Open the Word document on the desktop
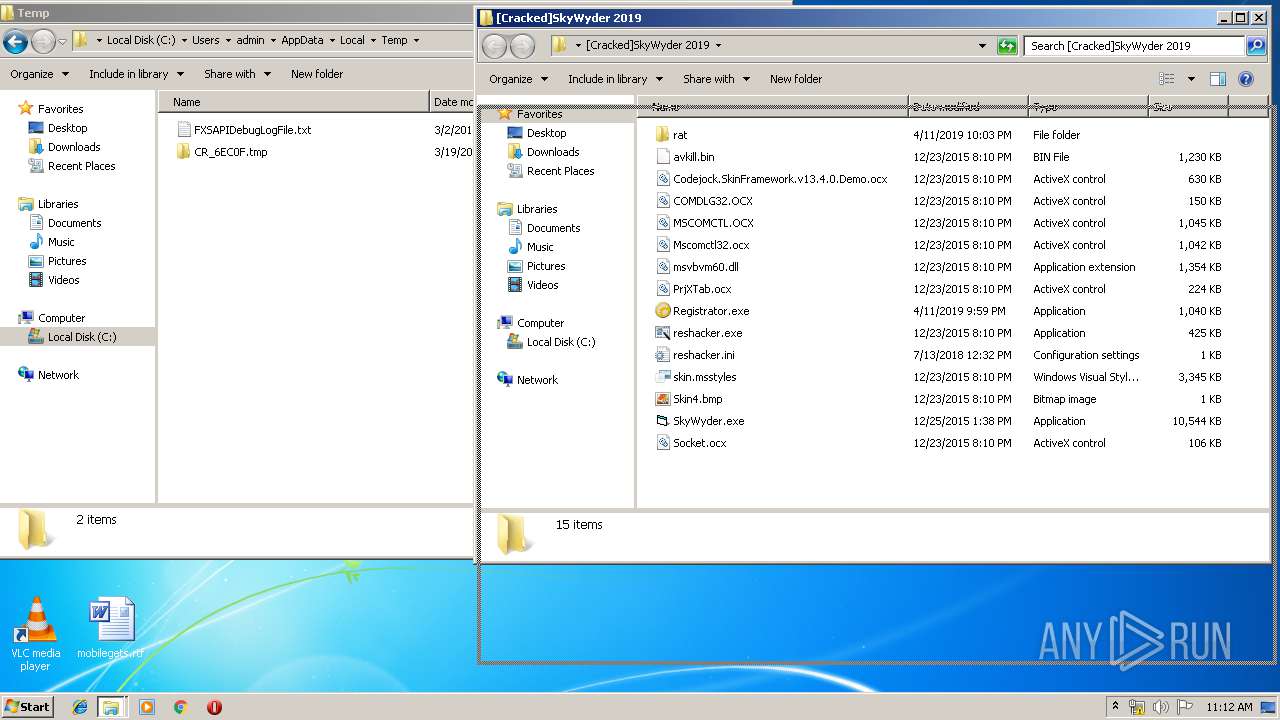The height and width of the screenshot is (720, 1280). coord(110,628)
